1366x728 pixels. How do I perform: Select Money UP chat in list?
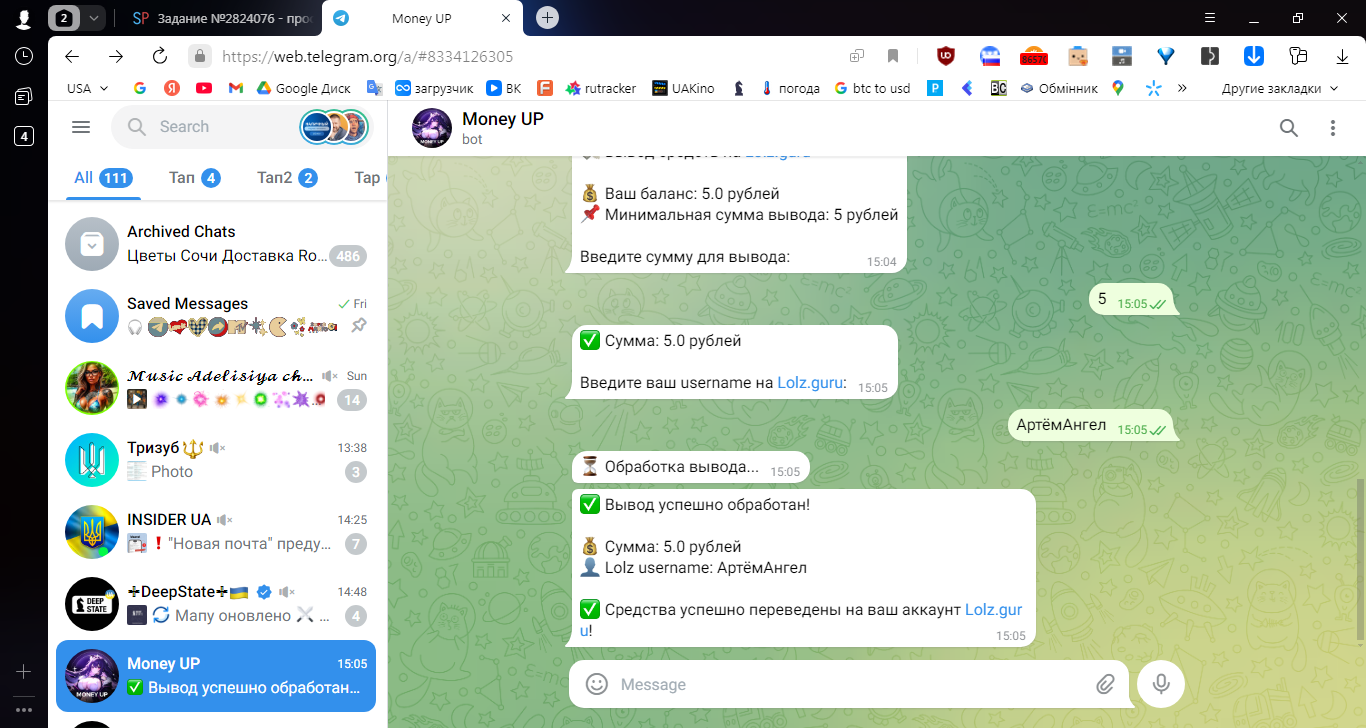click(x=216, y=676)
